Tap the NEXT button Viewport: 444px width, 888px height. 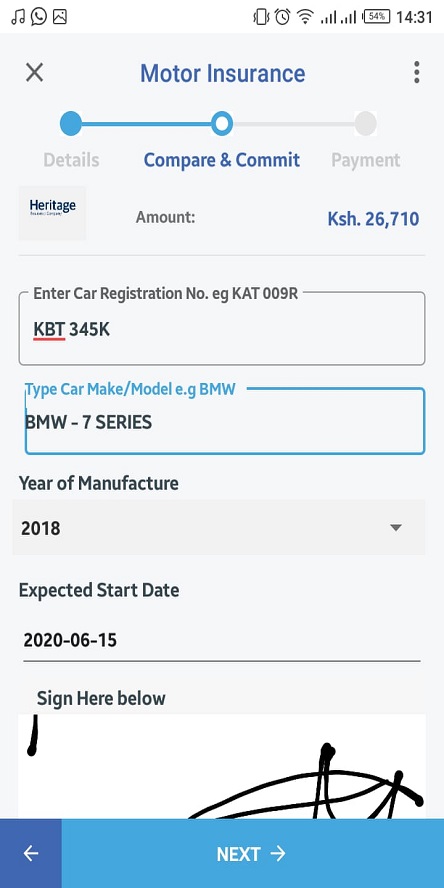click(253, 853)
